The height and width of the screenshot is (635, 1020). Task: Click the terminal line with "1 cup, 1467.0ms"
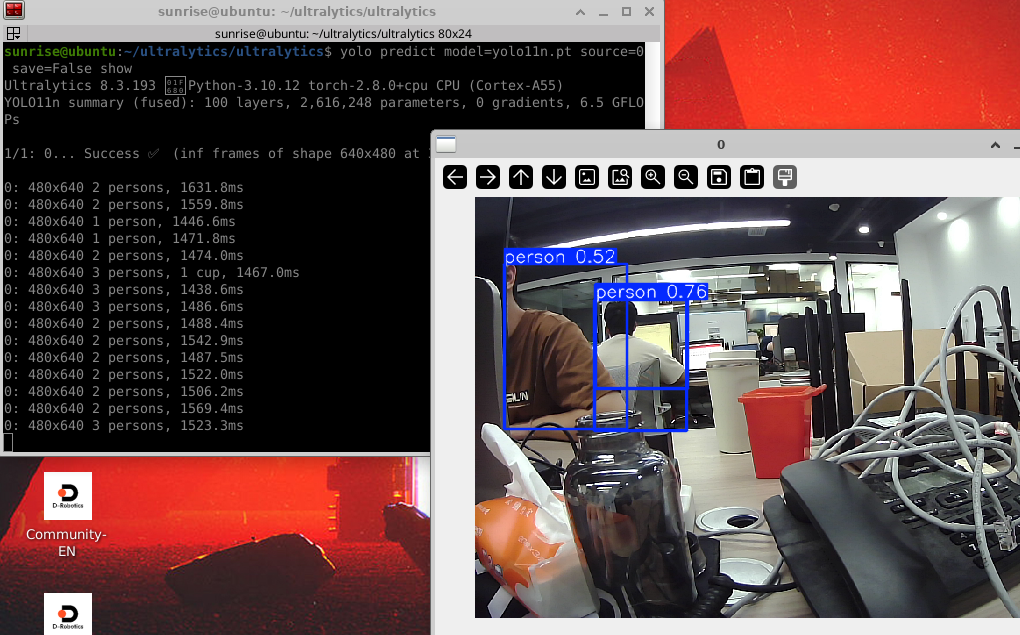click(x=152, y=273)
